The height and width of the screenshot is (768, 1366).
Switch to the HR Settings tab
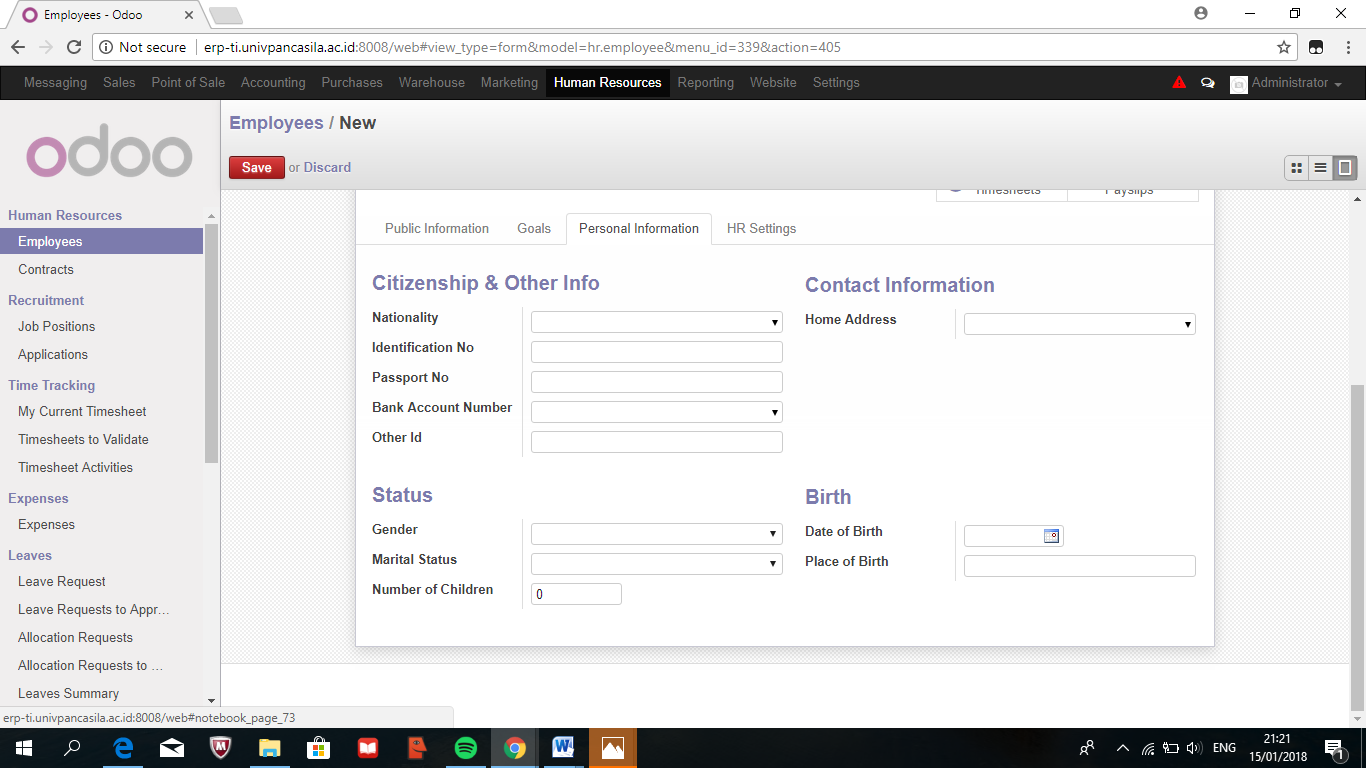point(761,228)
